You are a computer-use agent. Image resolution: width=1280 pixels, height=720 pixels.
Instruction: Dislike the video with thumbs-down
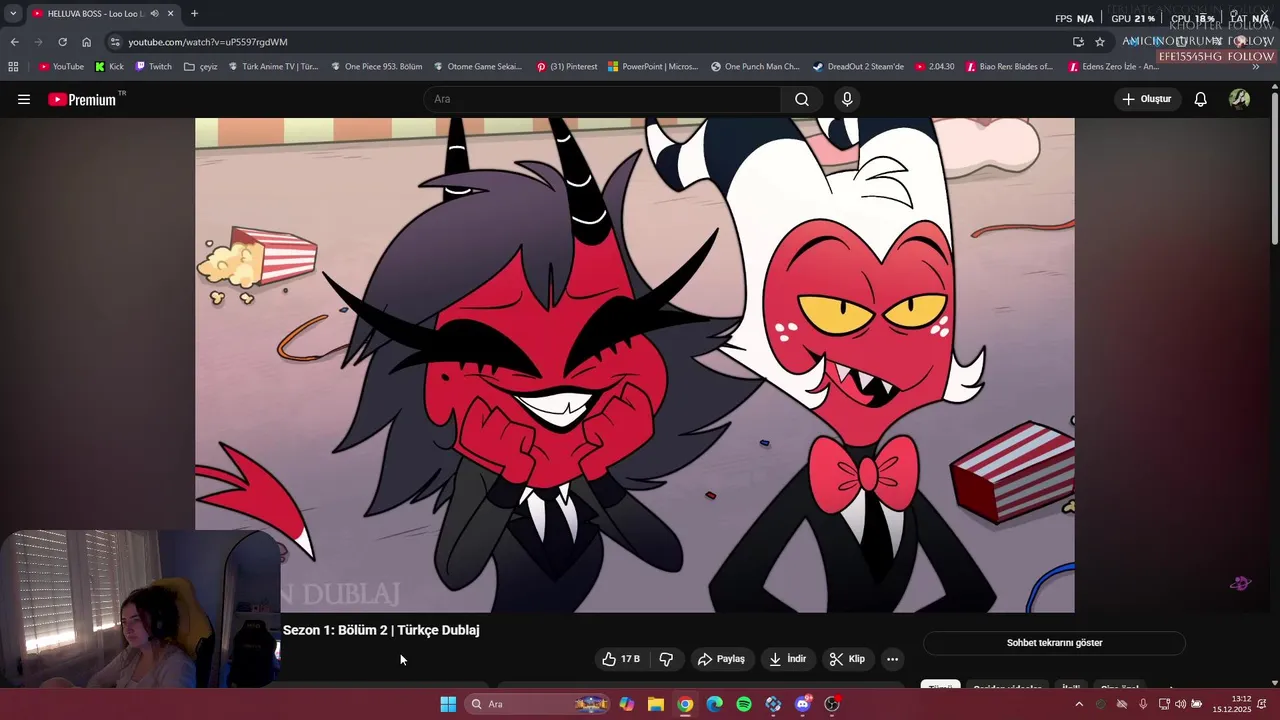tap(666, 659)
